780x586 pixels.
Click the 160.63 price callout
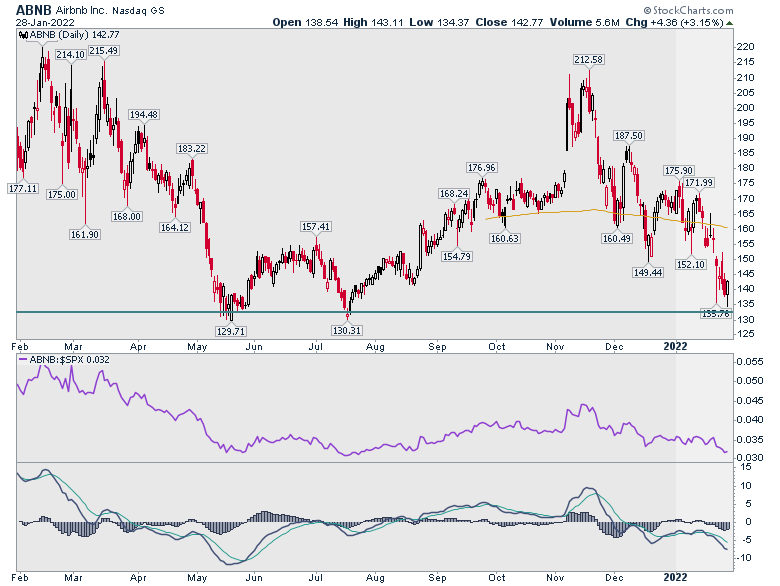point(504,238)
